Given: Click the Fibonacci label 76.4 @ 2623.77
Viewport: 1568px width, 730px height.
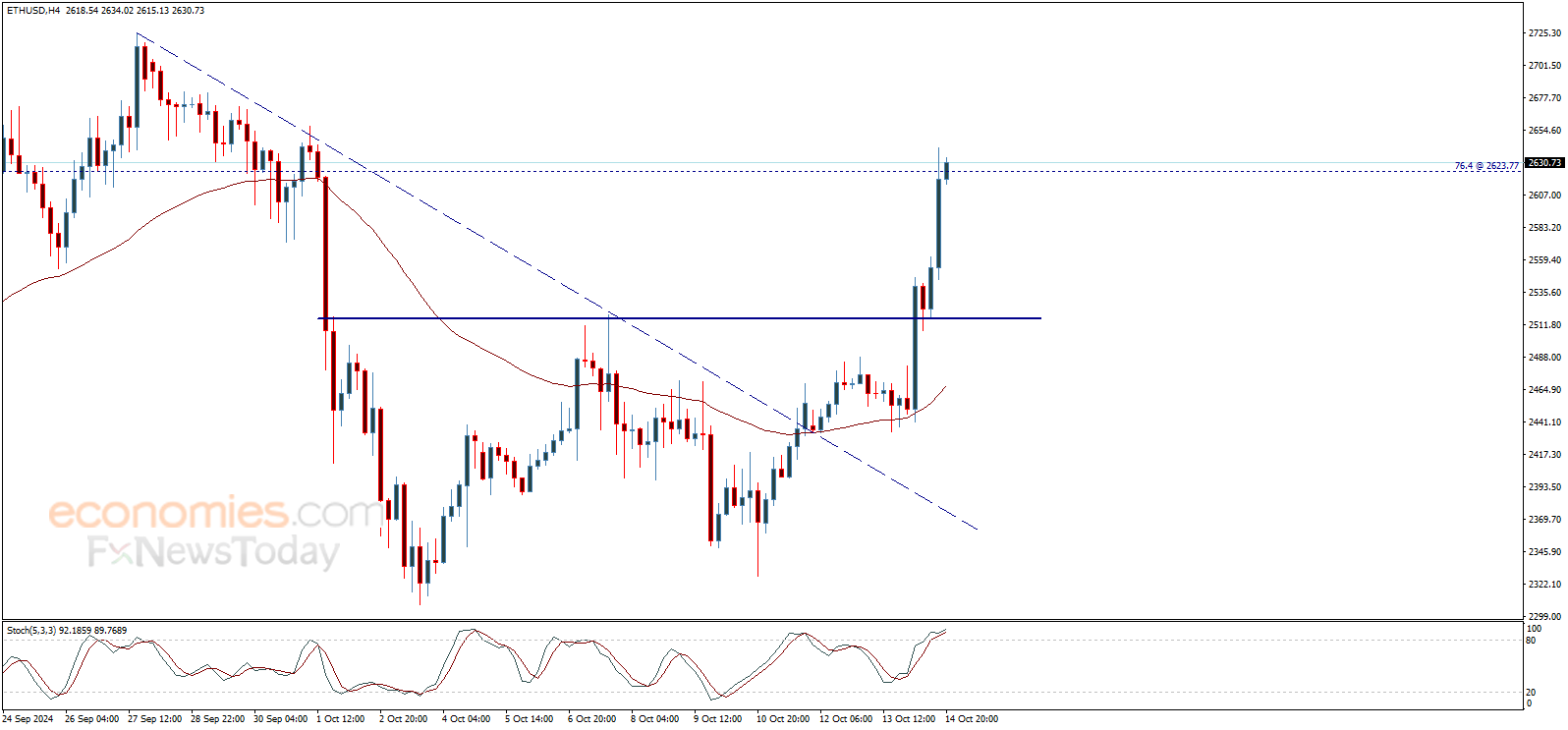Looking at the screenshot, I should tap(1486, 166).
